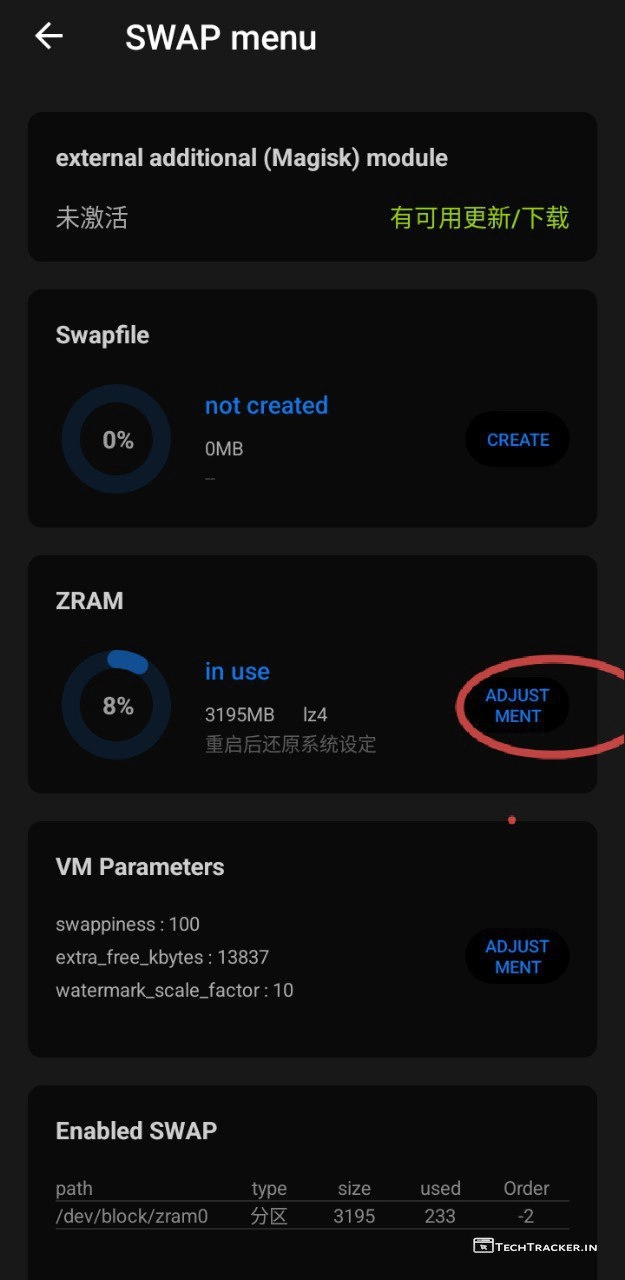Tap the swappiness : 100 parameter

128,924
